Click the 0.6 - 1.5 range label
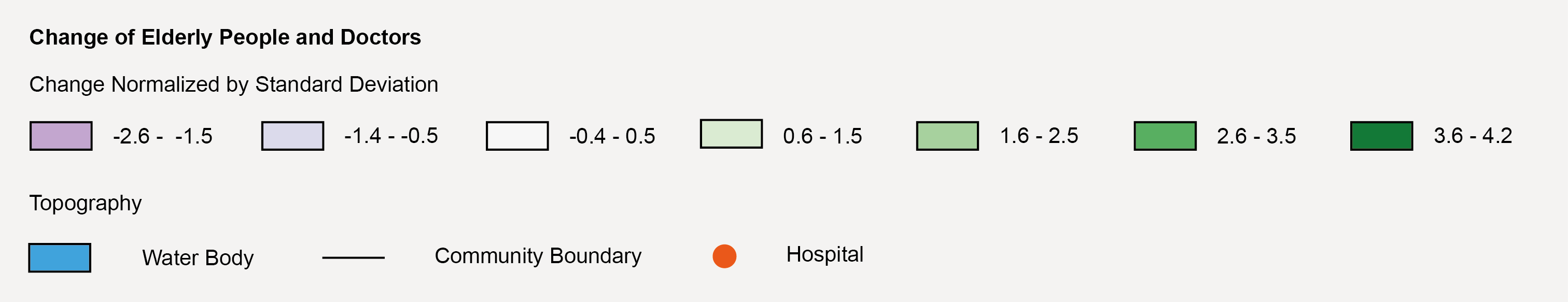The height and width of the screenshot is (302, 1568). (x=822, y=136)
